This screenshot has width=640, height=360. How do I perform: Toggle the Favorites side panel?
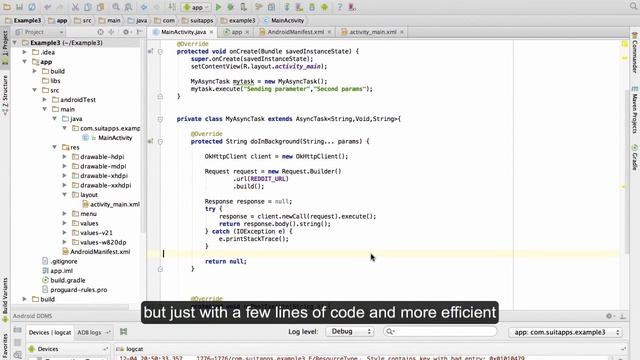(5, 346)
